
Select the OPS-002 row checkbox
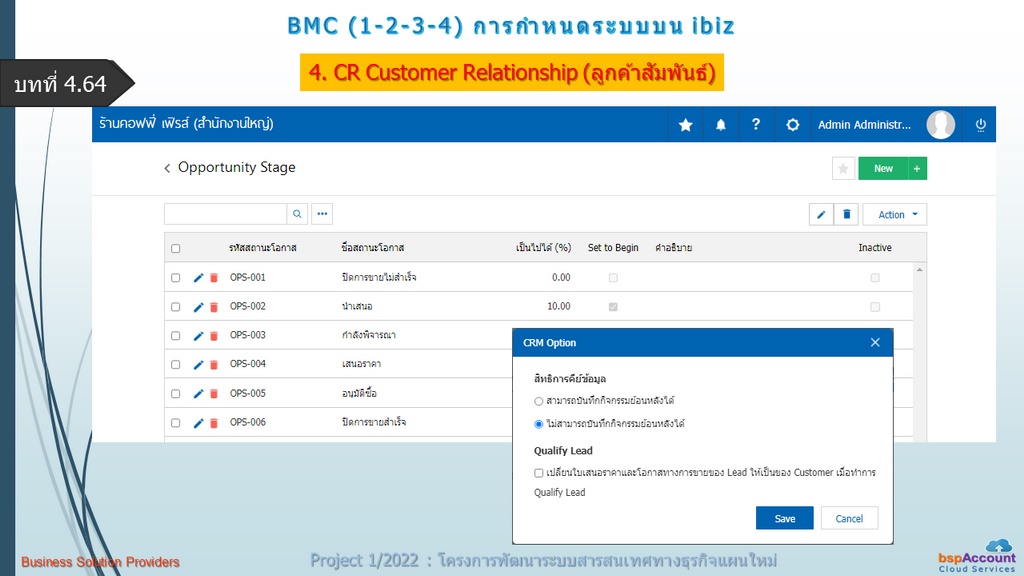click(176, 307)
